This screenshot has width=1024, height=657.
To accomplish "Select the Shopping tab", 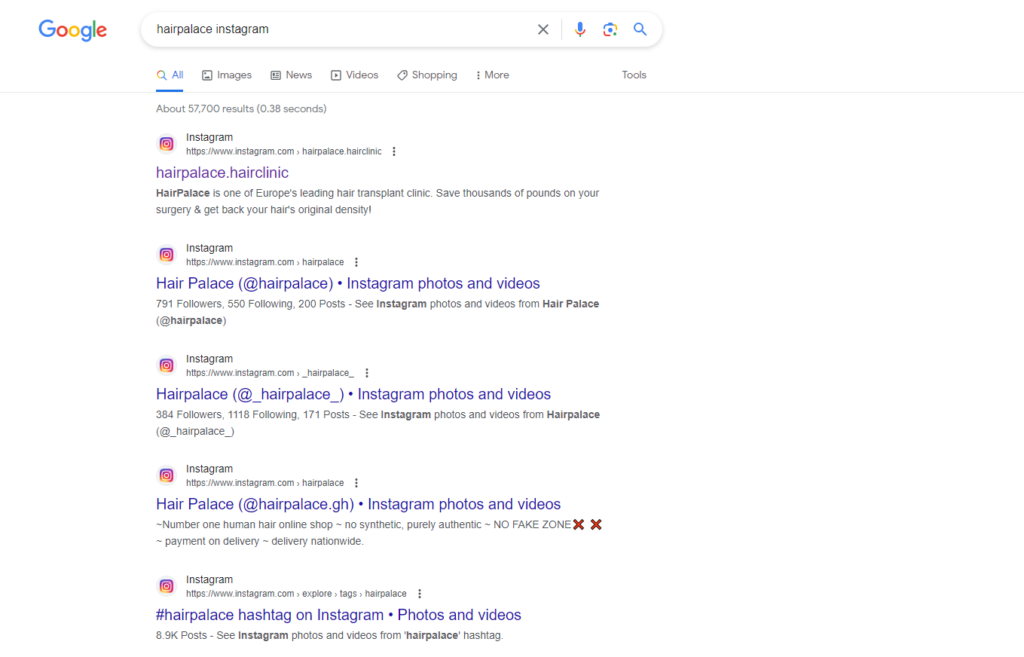I will coord(427,75).
